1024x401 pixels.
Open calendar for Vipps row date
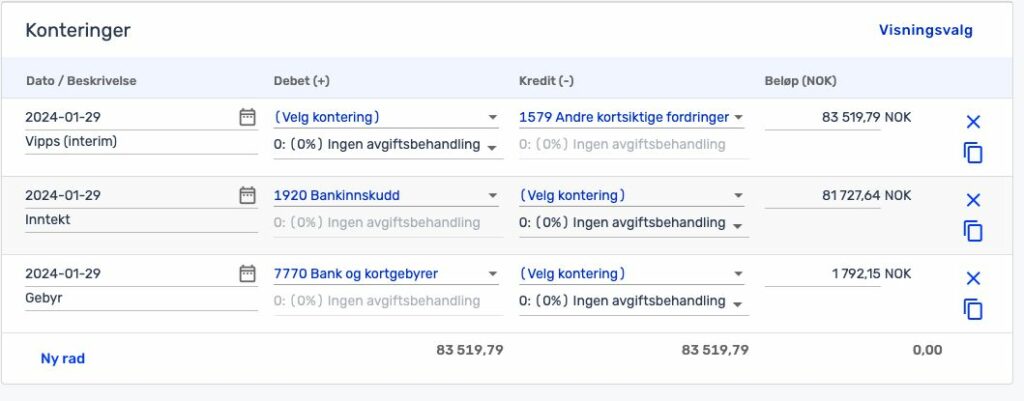[x=247, y=117]
